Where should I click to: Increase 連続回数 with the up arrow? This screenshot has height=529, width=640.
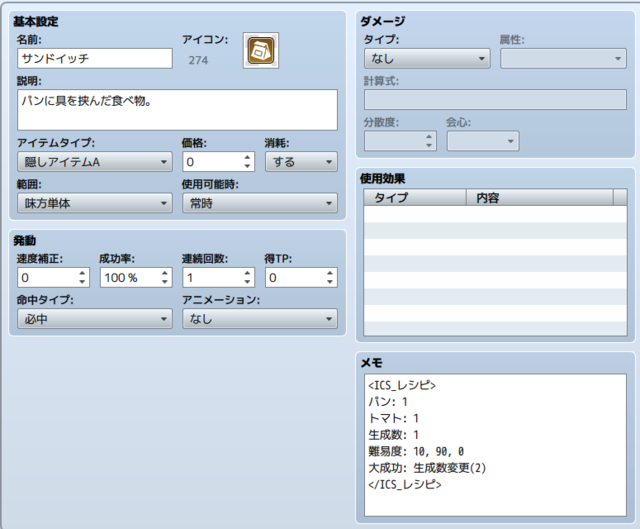tap(247, 273)
